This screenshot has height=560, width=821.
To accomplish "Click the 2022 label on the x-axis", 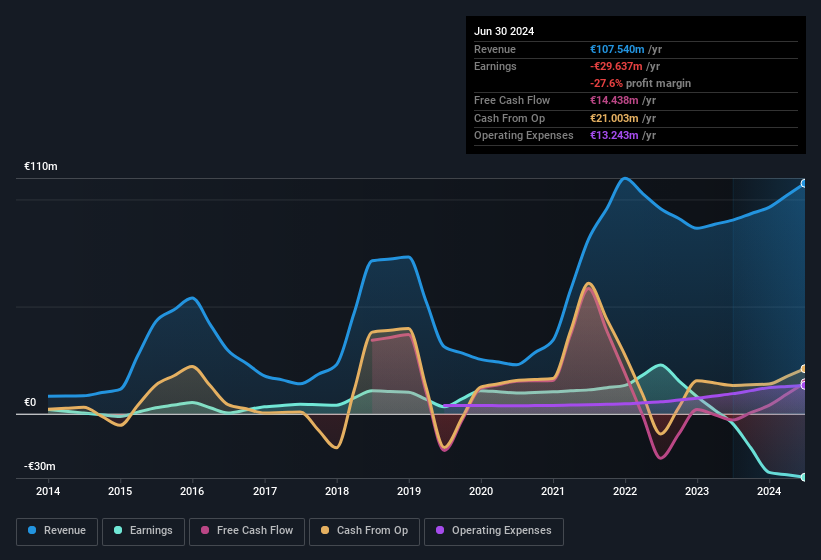I will click(x=625, y=491).
